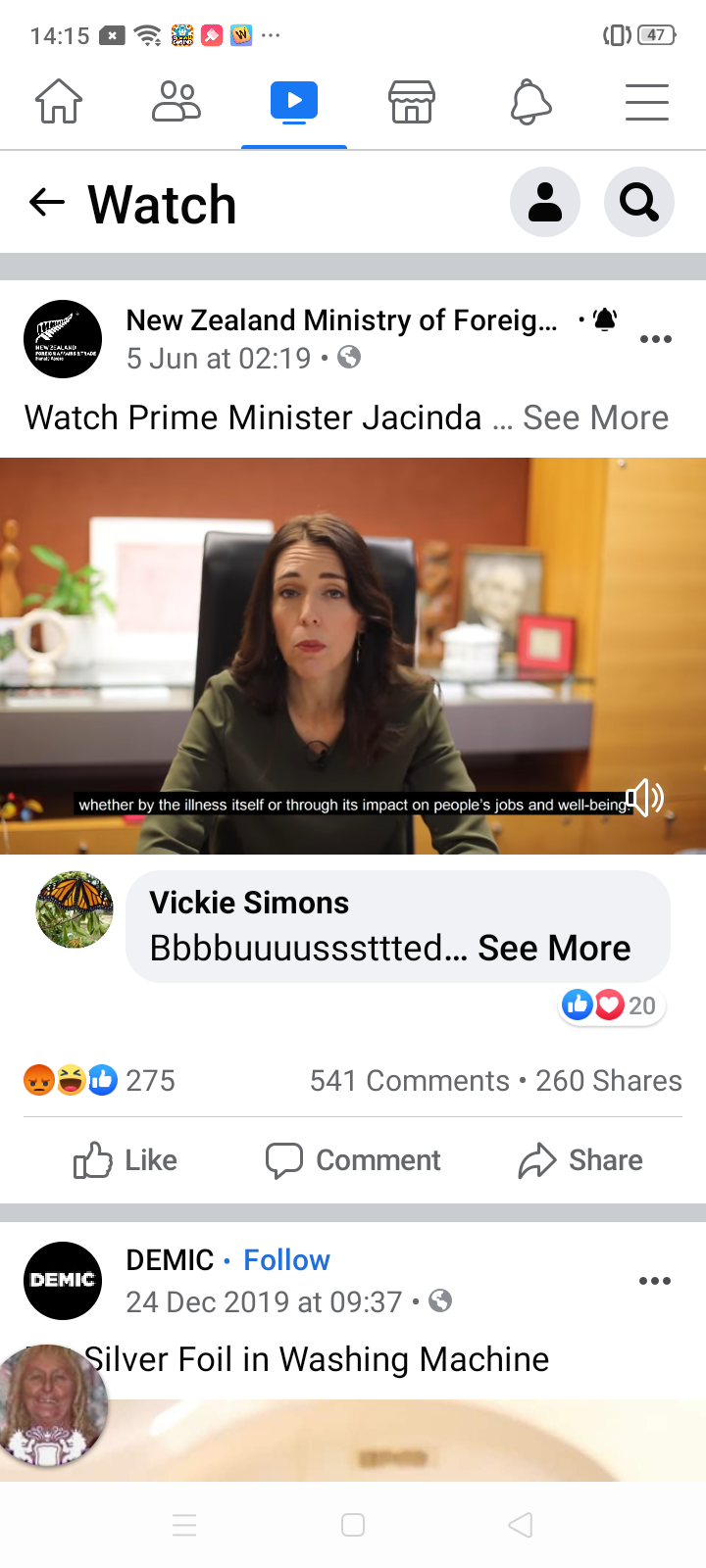Open the Notifications bell tab
Image resolution: width=706 pixels, height=1568 pixels.
(x=530, y=102)
